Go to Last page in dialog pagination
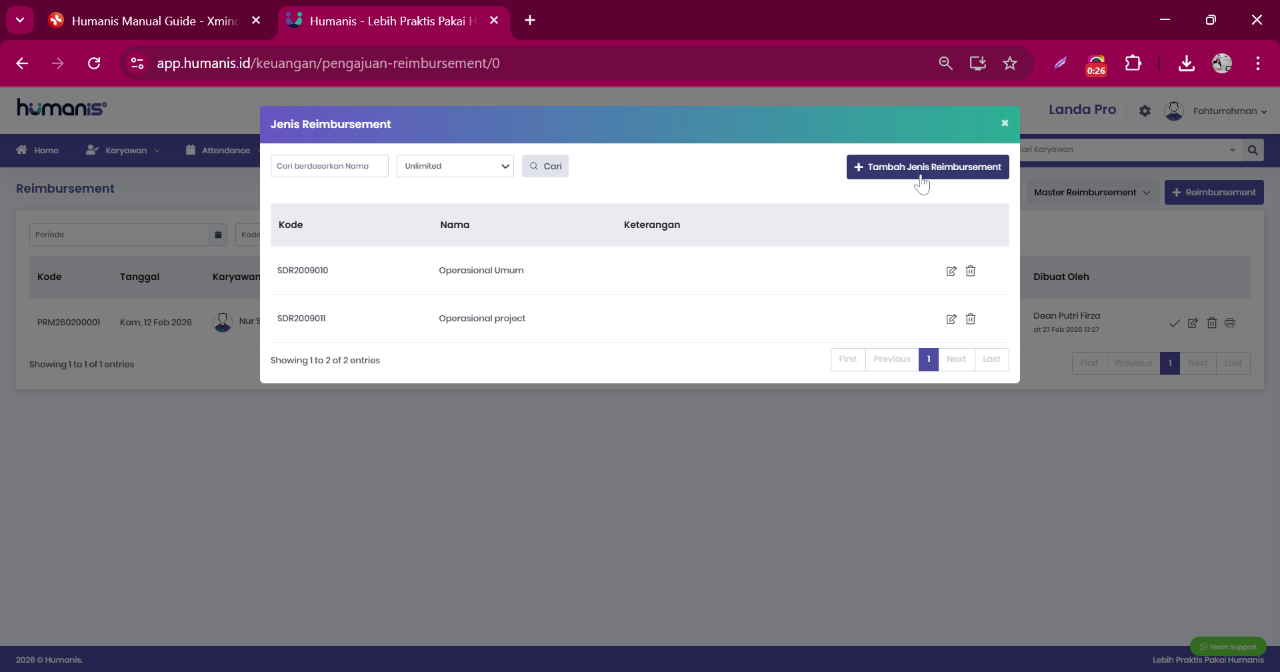Screen dimensions: 1280x672 point(991,359)
